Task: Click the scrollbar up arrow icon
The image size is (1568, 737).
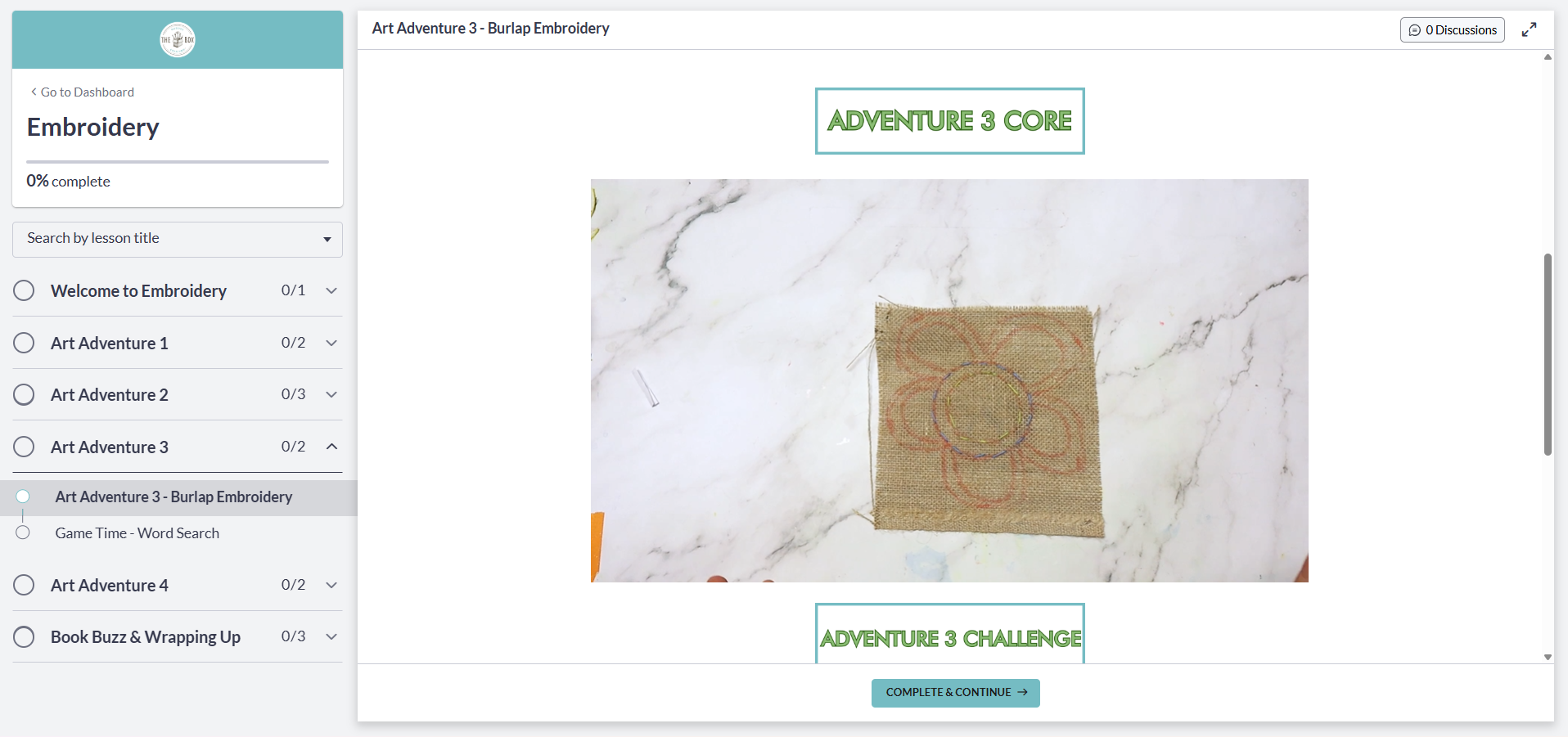Action: coord(1548,57)
